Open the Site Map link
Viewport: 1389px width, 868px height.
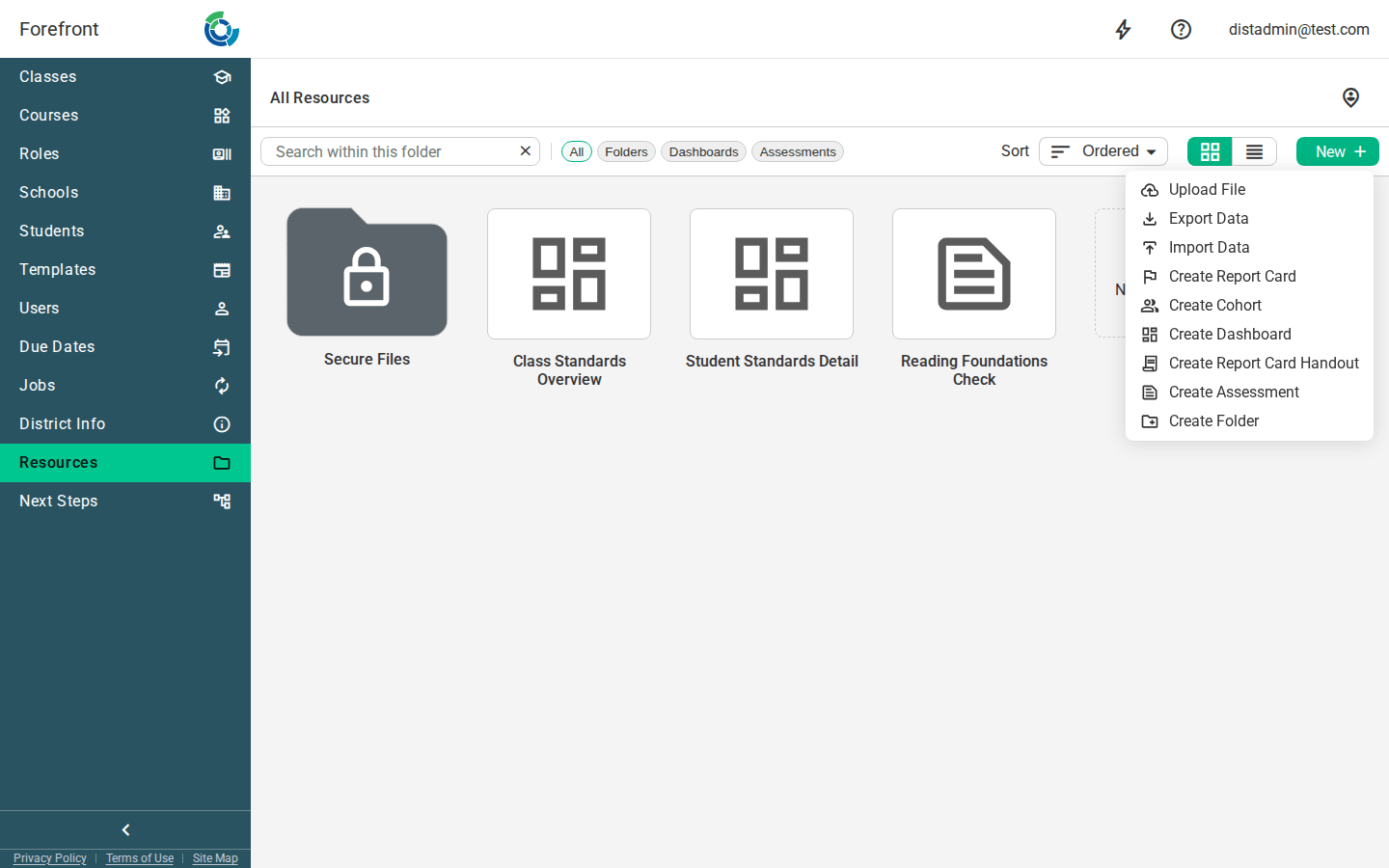(215, 858)
